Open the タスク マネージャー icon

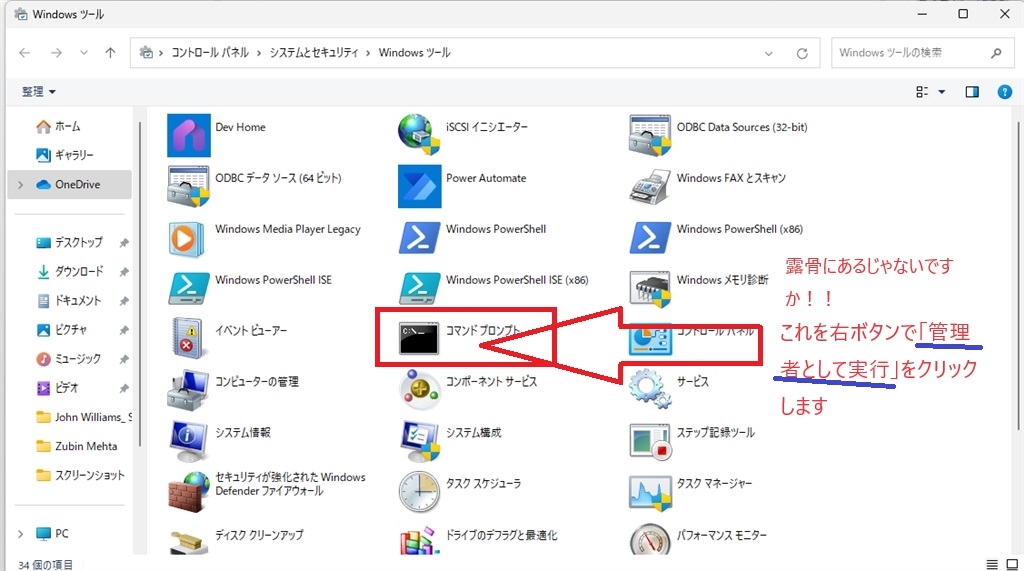point(650,492)
